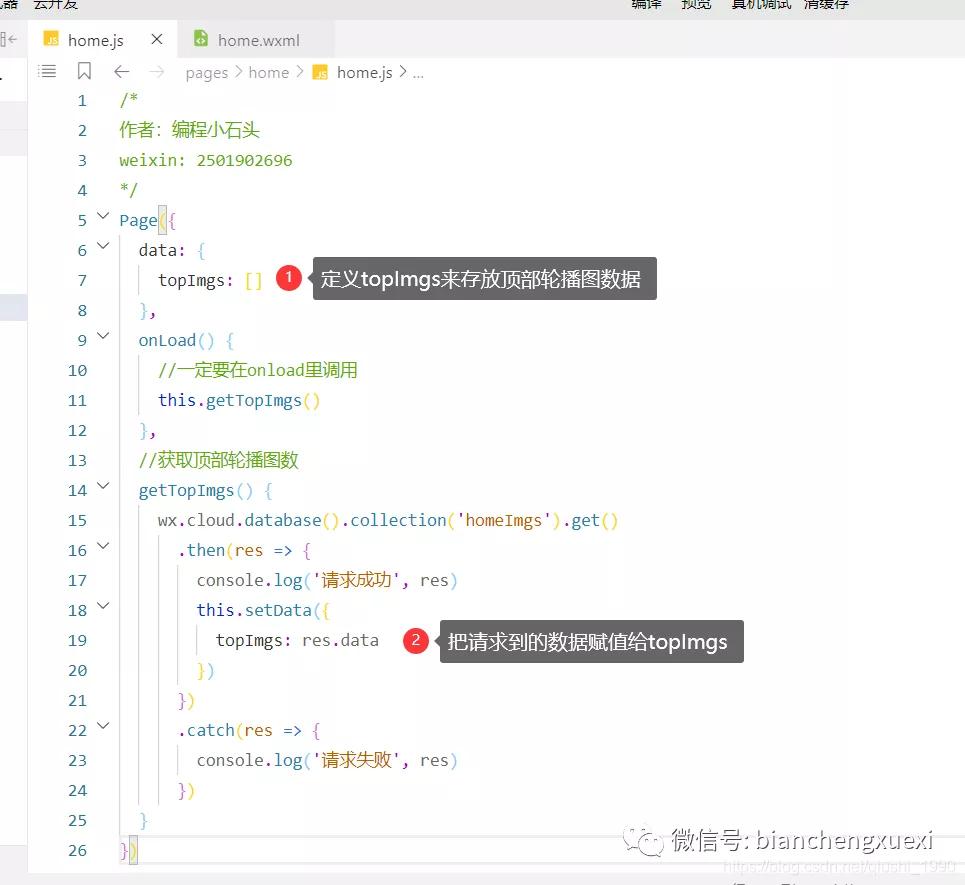965x885 pixels.
Task: Click the breadcrumb ellipsis after home.js
Action: tap(418, 72)
